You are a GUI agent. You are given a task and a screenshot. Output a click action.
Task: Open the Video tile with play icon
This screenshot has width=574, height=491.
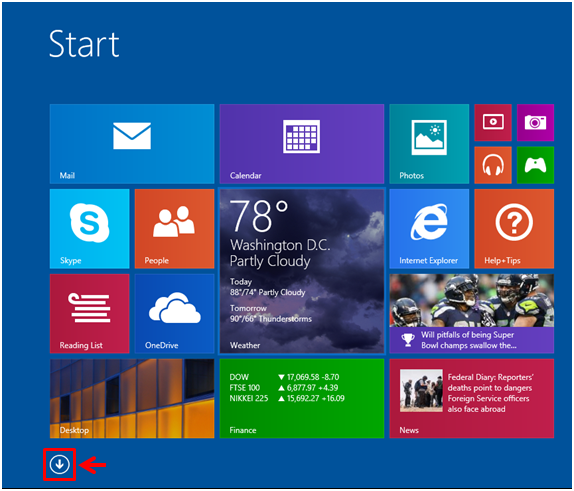pyautogui.click(x=493, y=123)
